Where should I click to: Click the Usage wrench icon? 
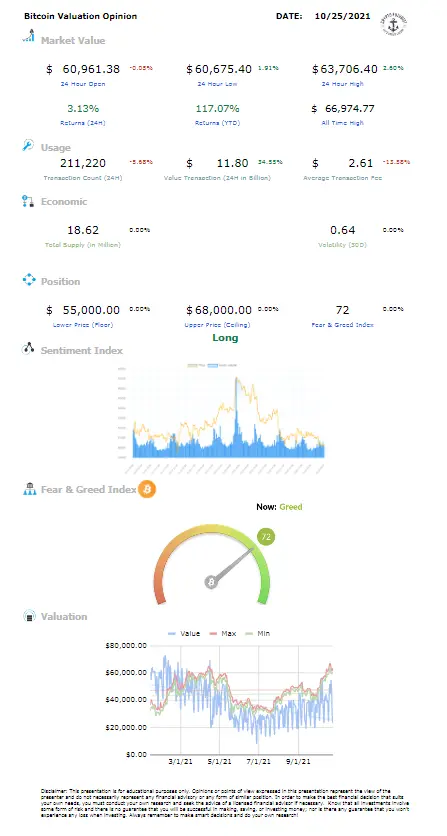[28, 145]
